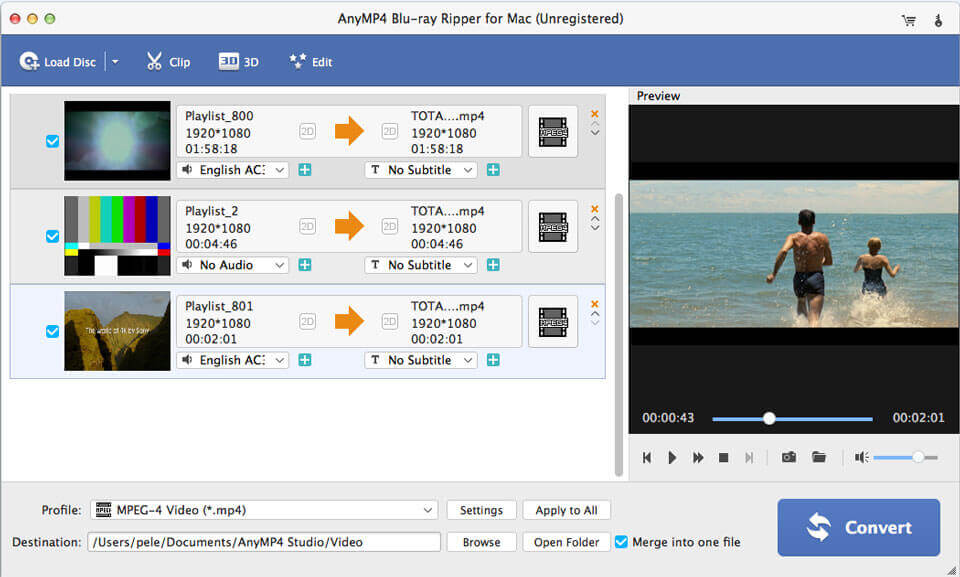Click the registration key icon
The image size is (960, 577).
pyautogui.click(x=938, y=18)
